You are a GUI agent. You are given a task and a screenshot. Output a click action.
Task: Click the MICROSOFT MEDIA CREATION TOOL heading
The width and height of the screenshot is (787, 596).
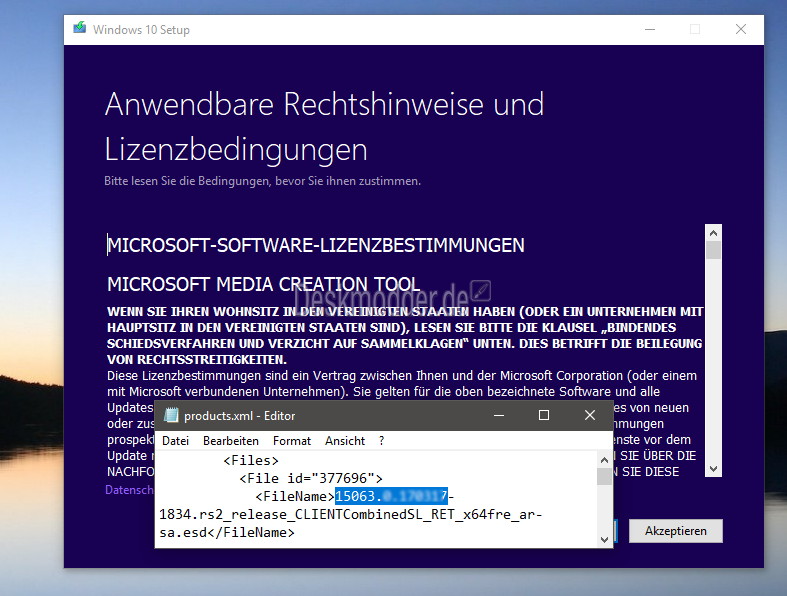pyautogui.click(x=264, y=284)
